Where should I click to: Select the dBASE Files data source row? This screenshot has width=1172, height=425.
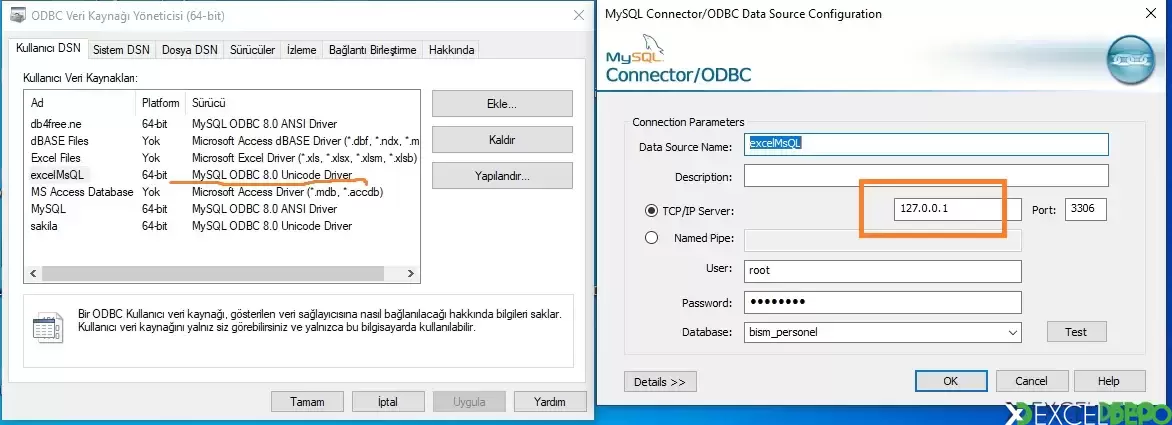(x=222, y=140)
